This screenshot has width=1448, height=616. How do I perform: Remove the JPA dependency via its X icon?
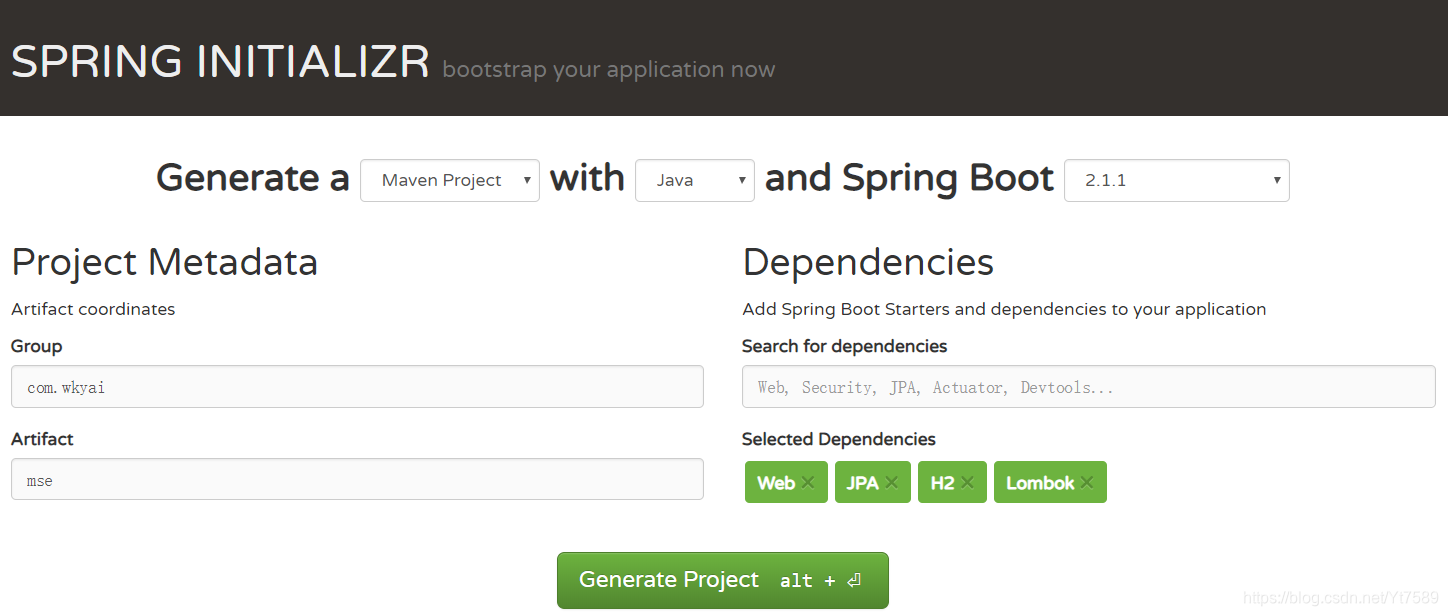tap(891, 483)
